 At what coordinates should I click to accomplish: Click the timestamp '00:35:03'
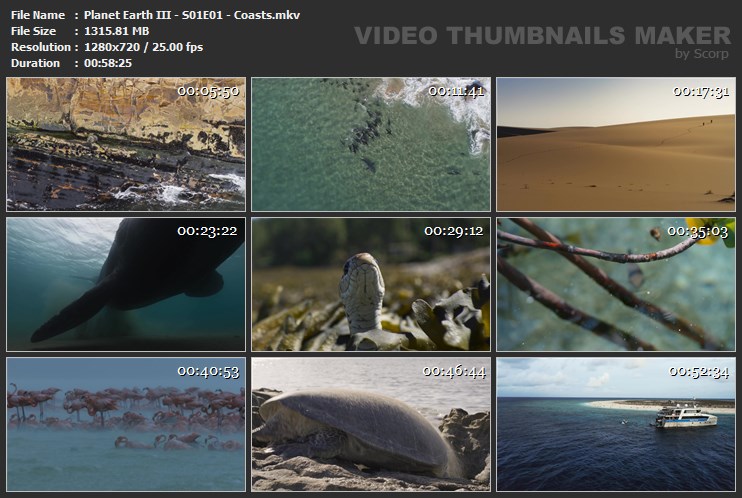(698, 231)
